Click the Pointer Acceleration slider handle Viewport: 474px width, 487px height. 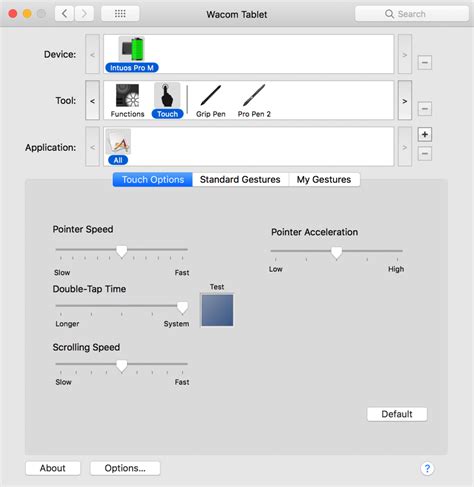pyautogui.click(x=337, y=253)
